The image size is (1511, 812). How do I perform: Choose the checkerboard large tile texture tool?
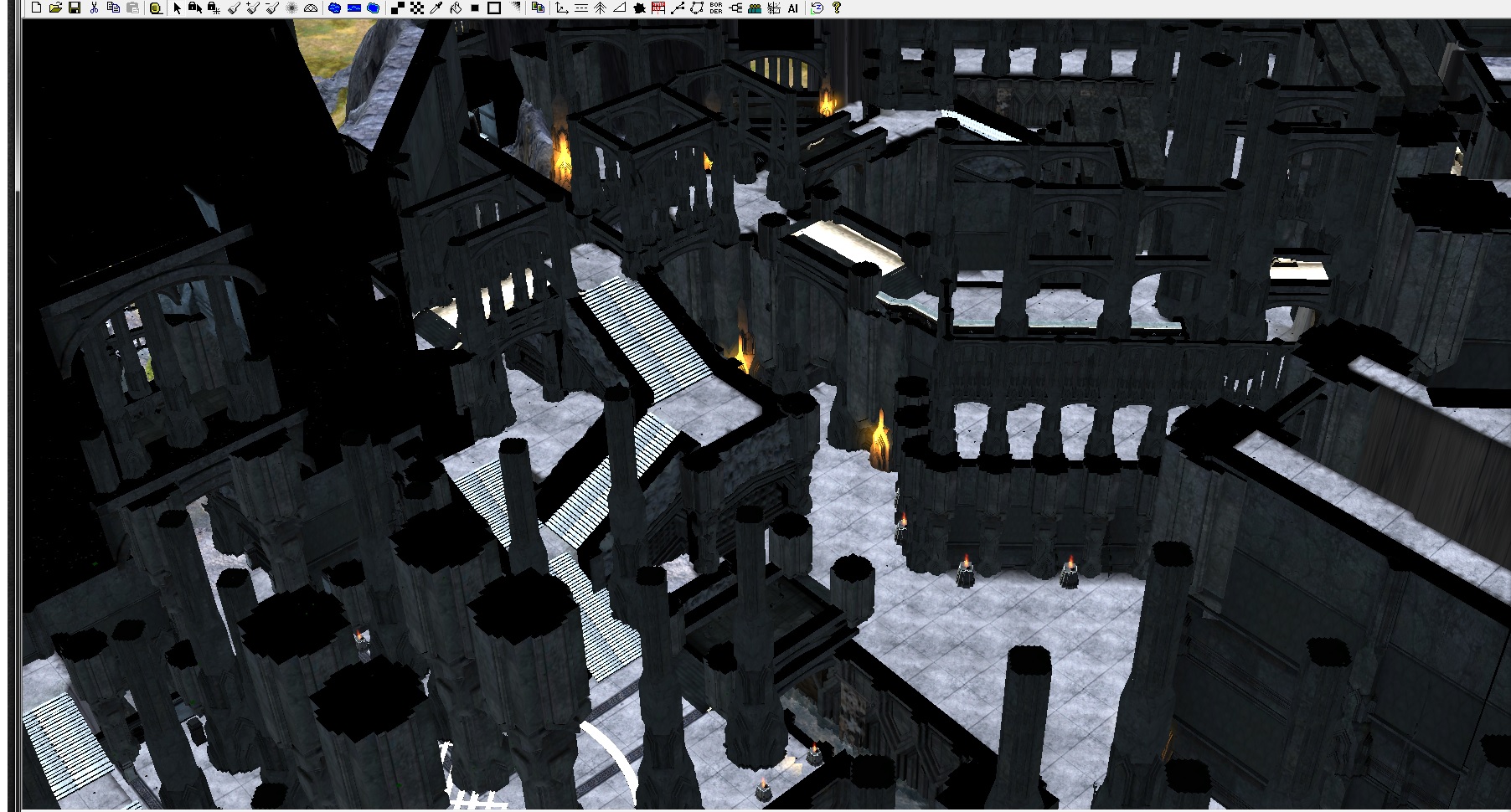(417, 8)
